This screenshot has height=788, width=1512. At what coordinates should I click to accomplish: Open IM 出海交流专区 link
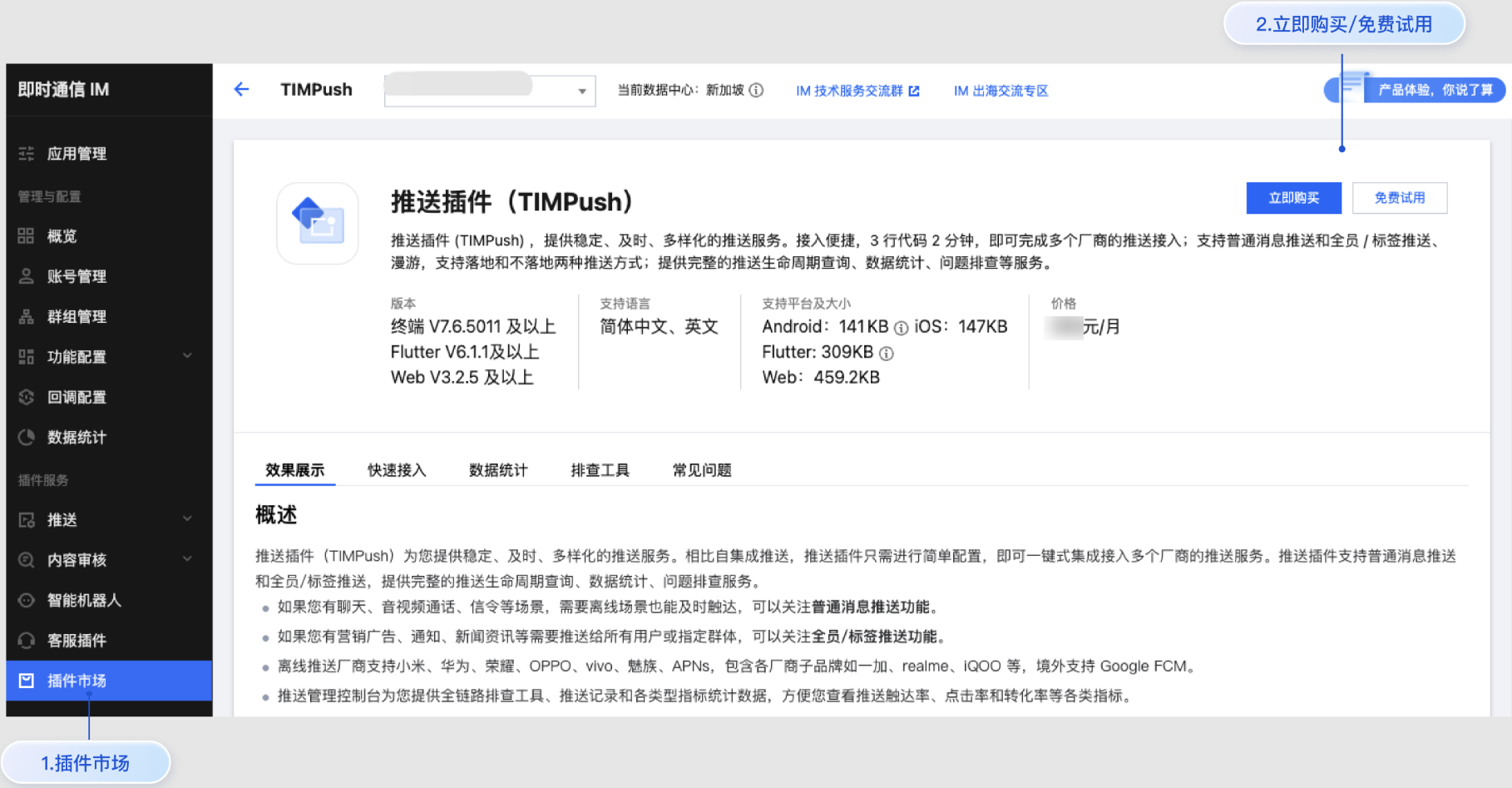tap(1001, 91)
